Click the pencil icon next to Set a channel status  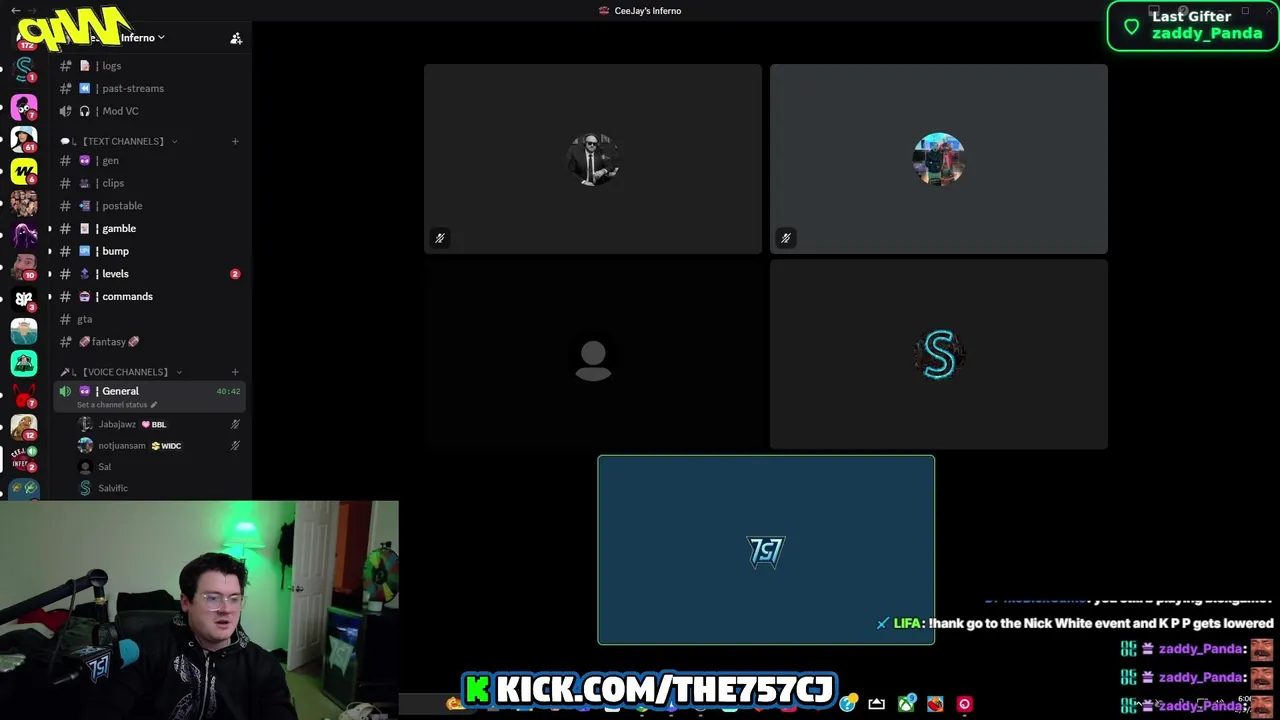point(154,405)
